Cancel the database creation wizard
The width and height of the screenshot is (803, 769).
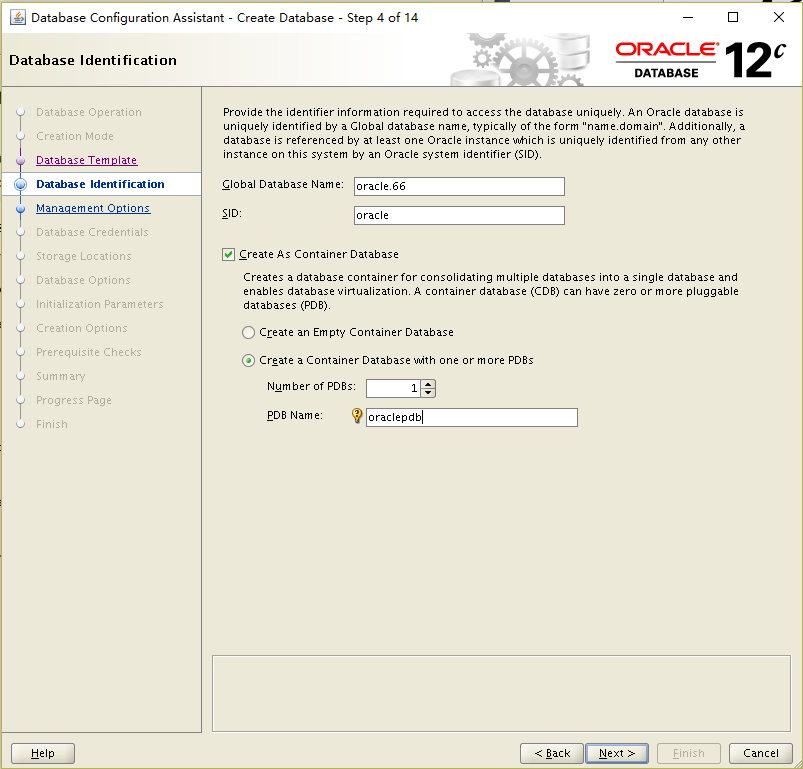click(x=760, y=753)
